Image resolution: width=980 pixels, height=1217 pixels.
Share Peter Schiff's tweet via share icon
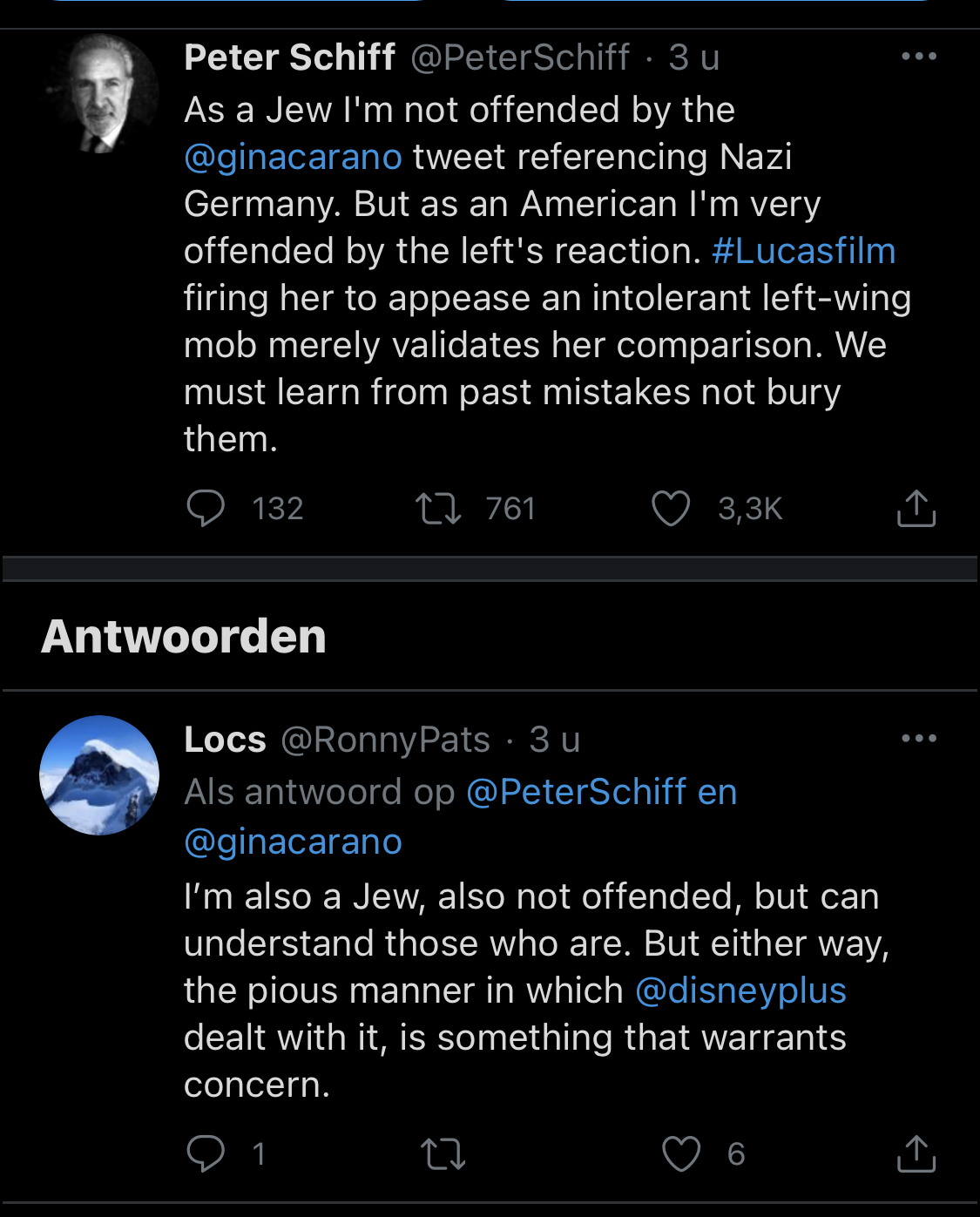(x=916, y=508)
